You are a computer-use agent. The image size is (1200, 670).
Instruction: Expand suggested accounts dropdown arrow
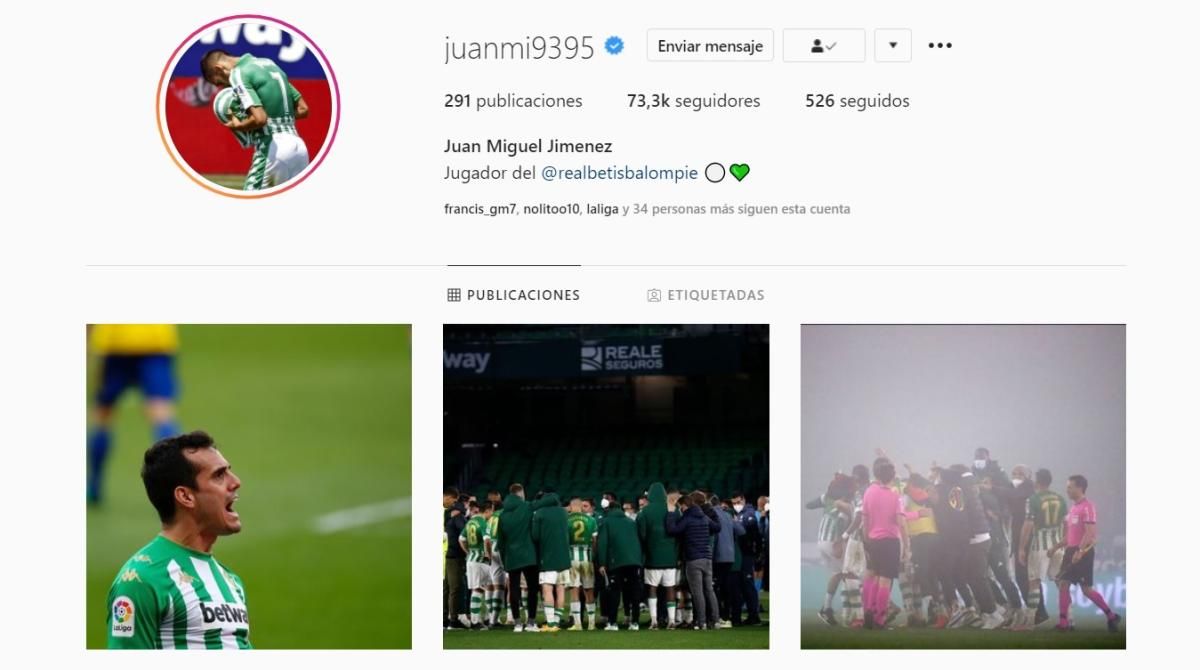click(x=893, y=46)
